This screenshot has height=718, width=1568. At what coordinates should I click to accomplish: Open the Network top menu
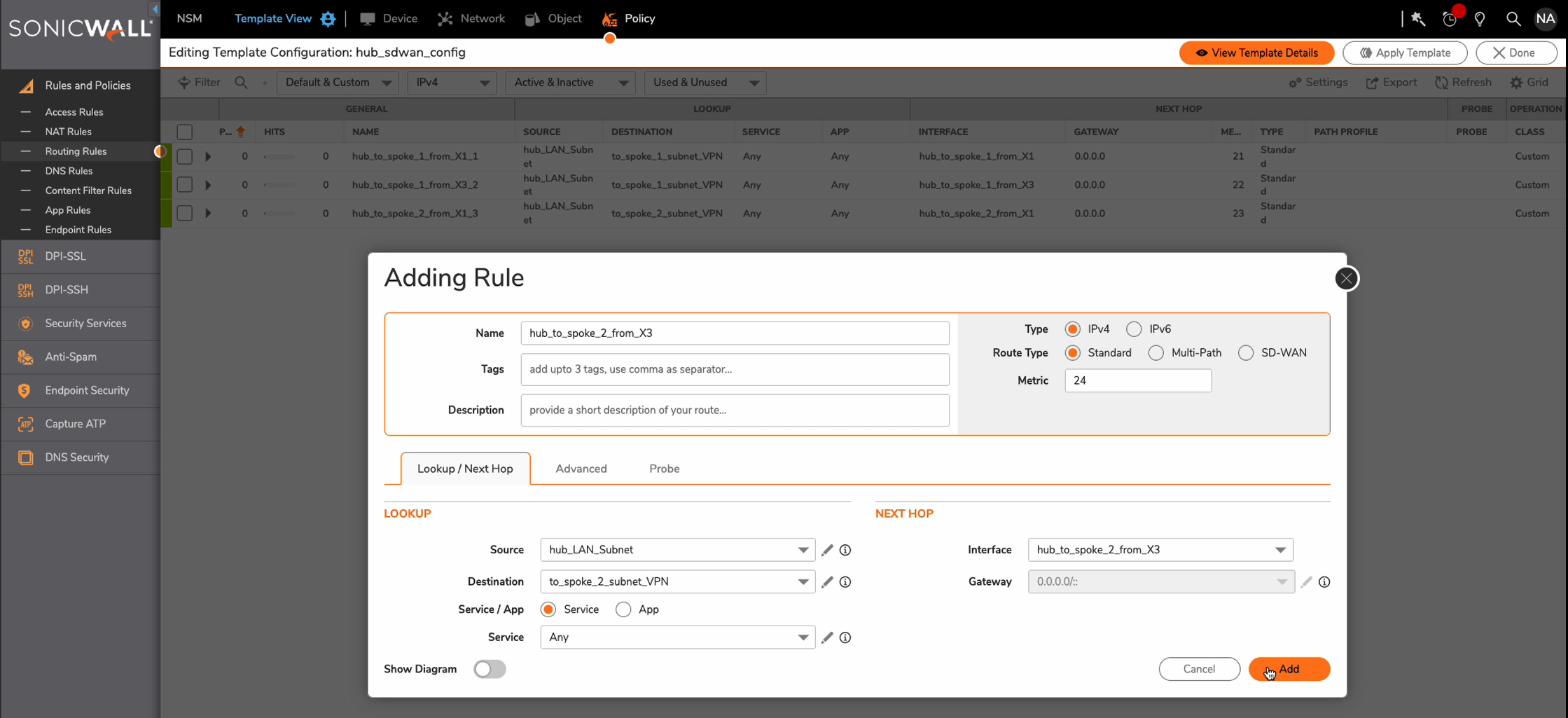[471, 19]
